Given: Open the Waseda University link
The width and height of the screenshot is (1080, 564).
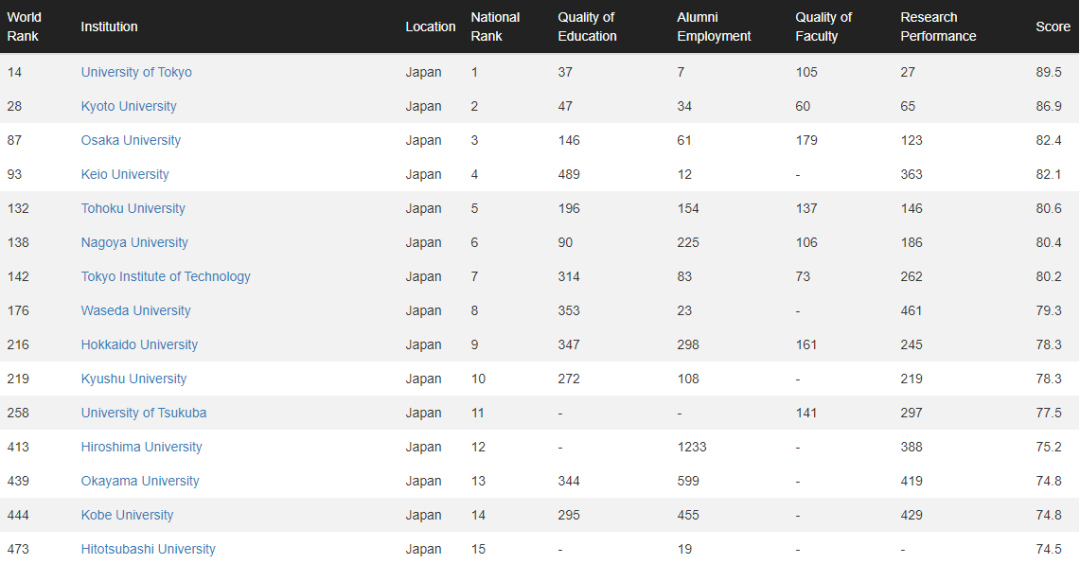Looking at the screenshot, I should pos(136,310).
